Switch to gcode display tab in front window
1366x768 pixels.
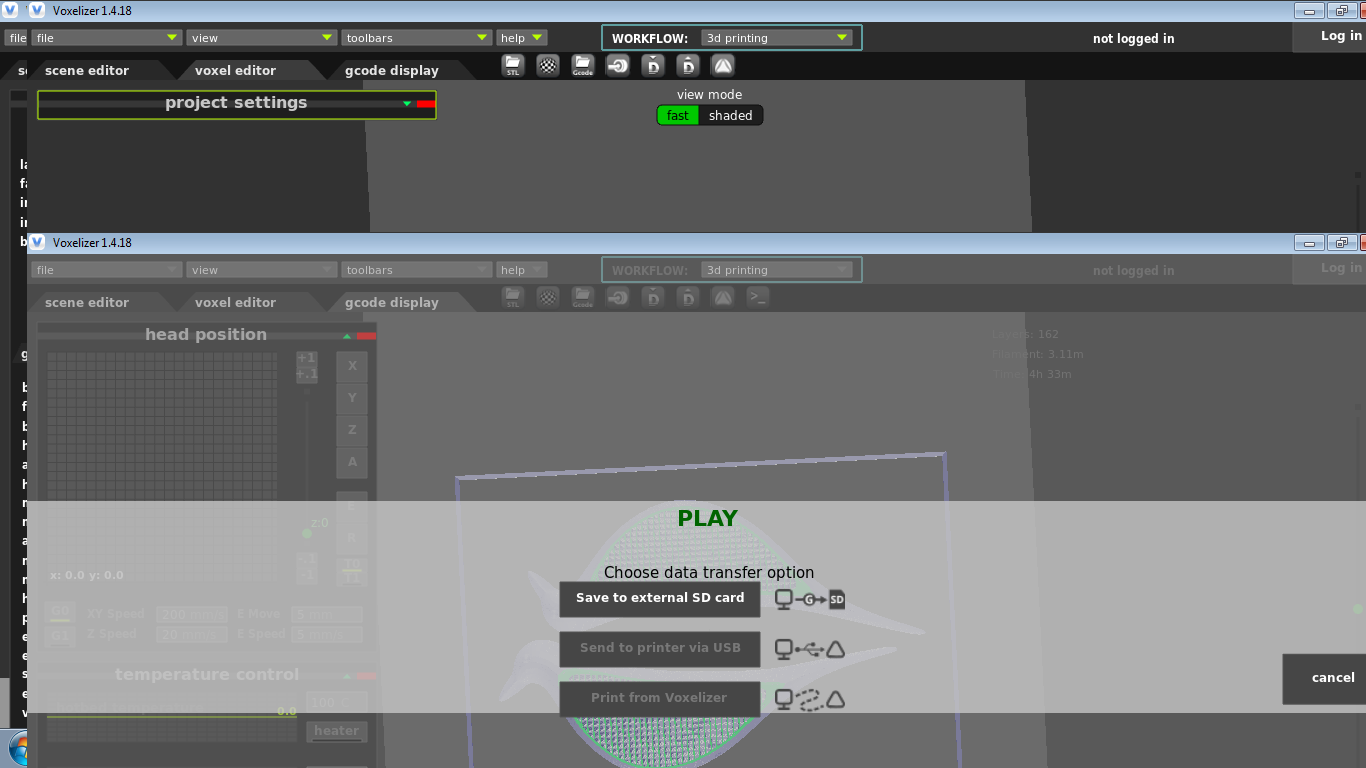point(392,302)
